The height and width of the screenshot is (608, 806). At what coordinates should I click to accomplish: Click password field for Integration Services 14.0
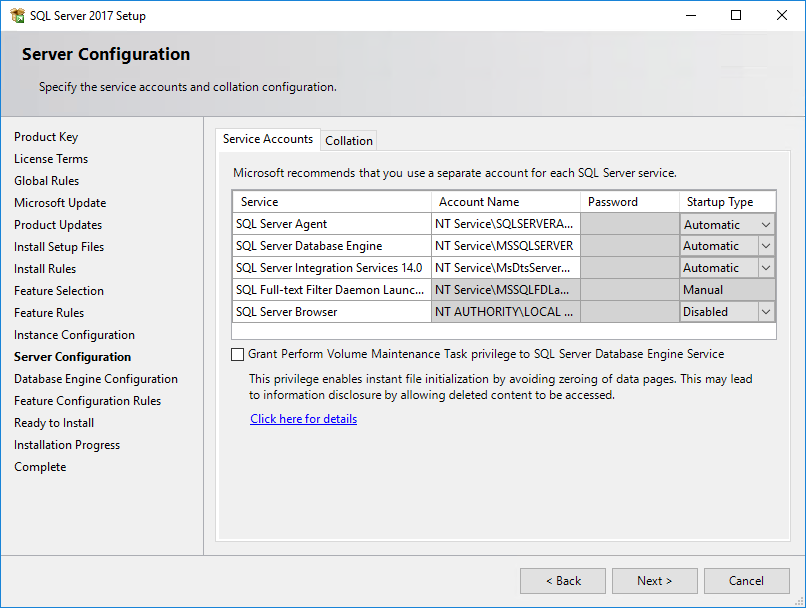[x=630, y=268]
